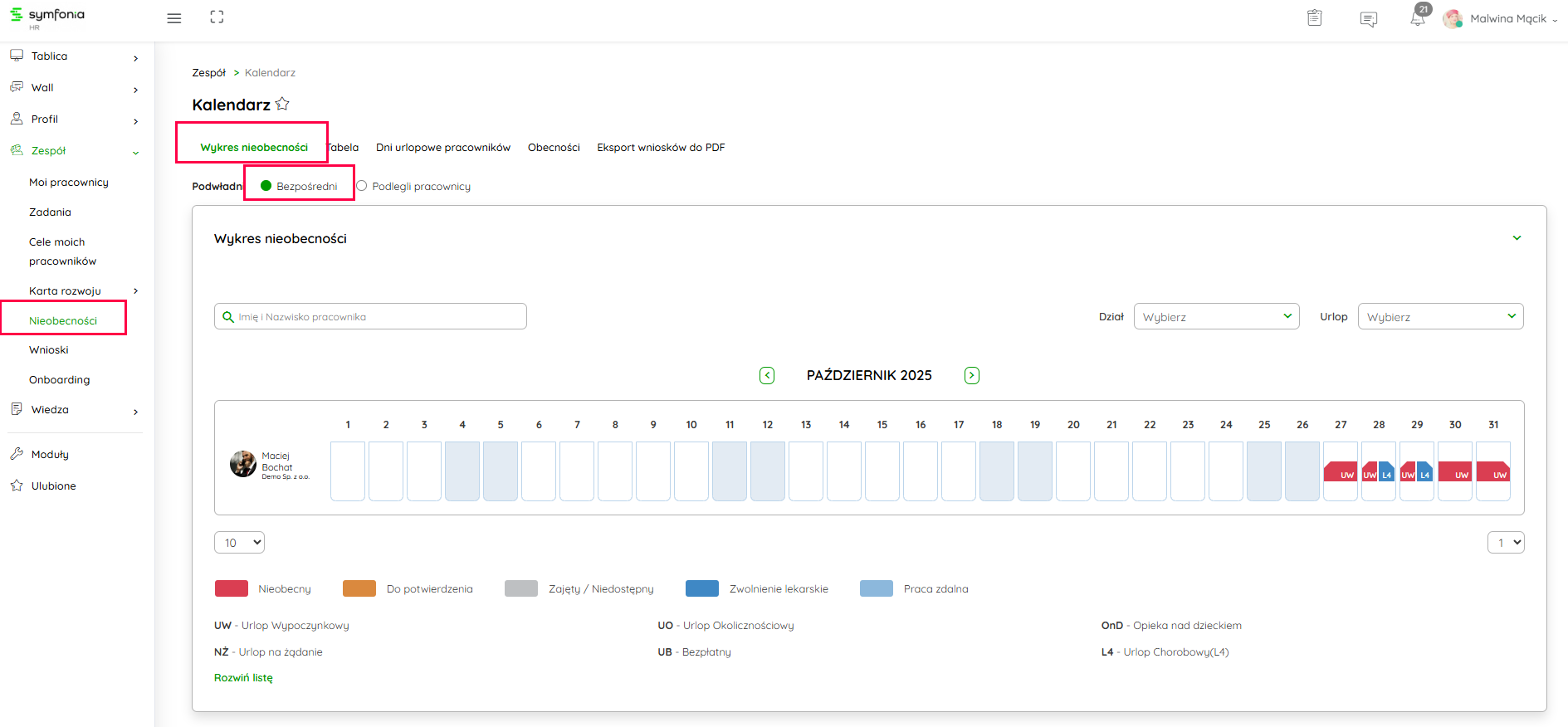Open the Urlop dropdown

(1440, 317)
